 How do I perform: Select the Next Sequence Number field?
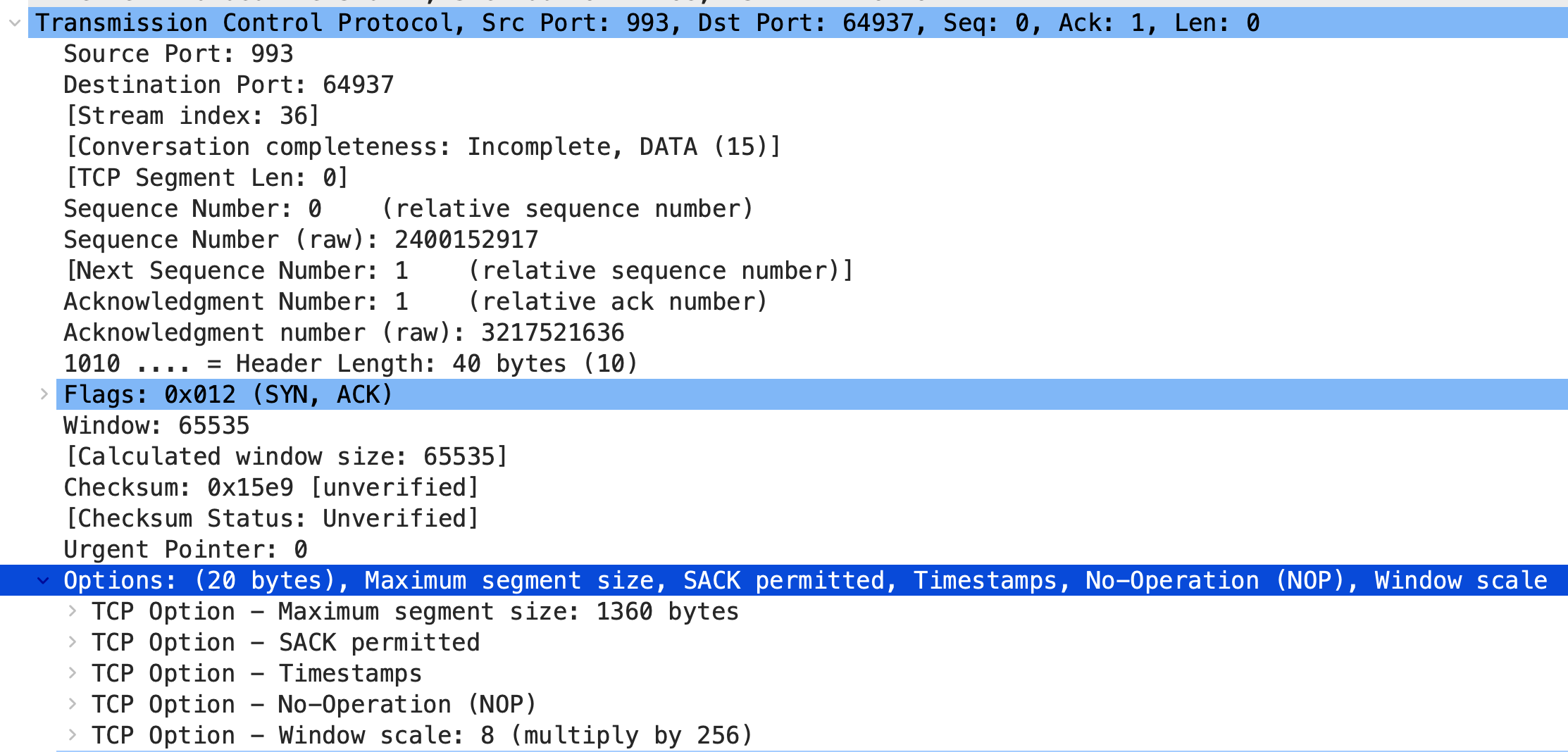[458, 270]
